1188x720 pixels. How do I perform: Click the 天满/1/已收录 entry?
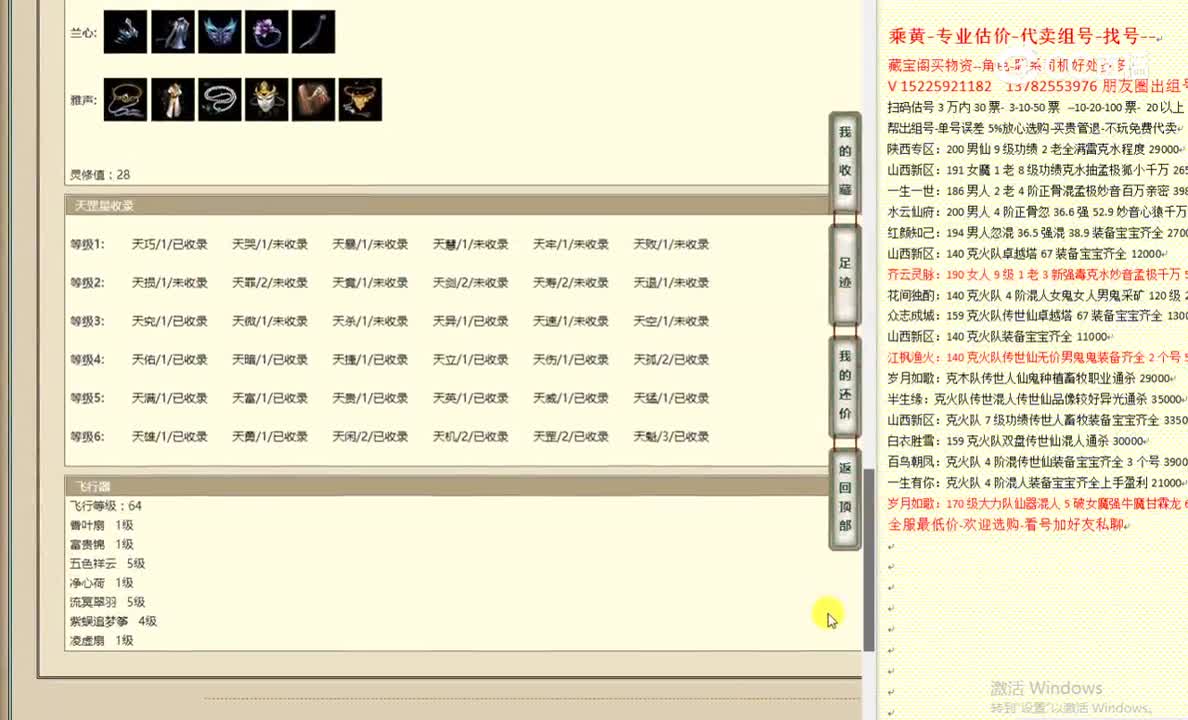coord(170,398)
